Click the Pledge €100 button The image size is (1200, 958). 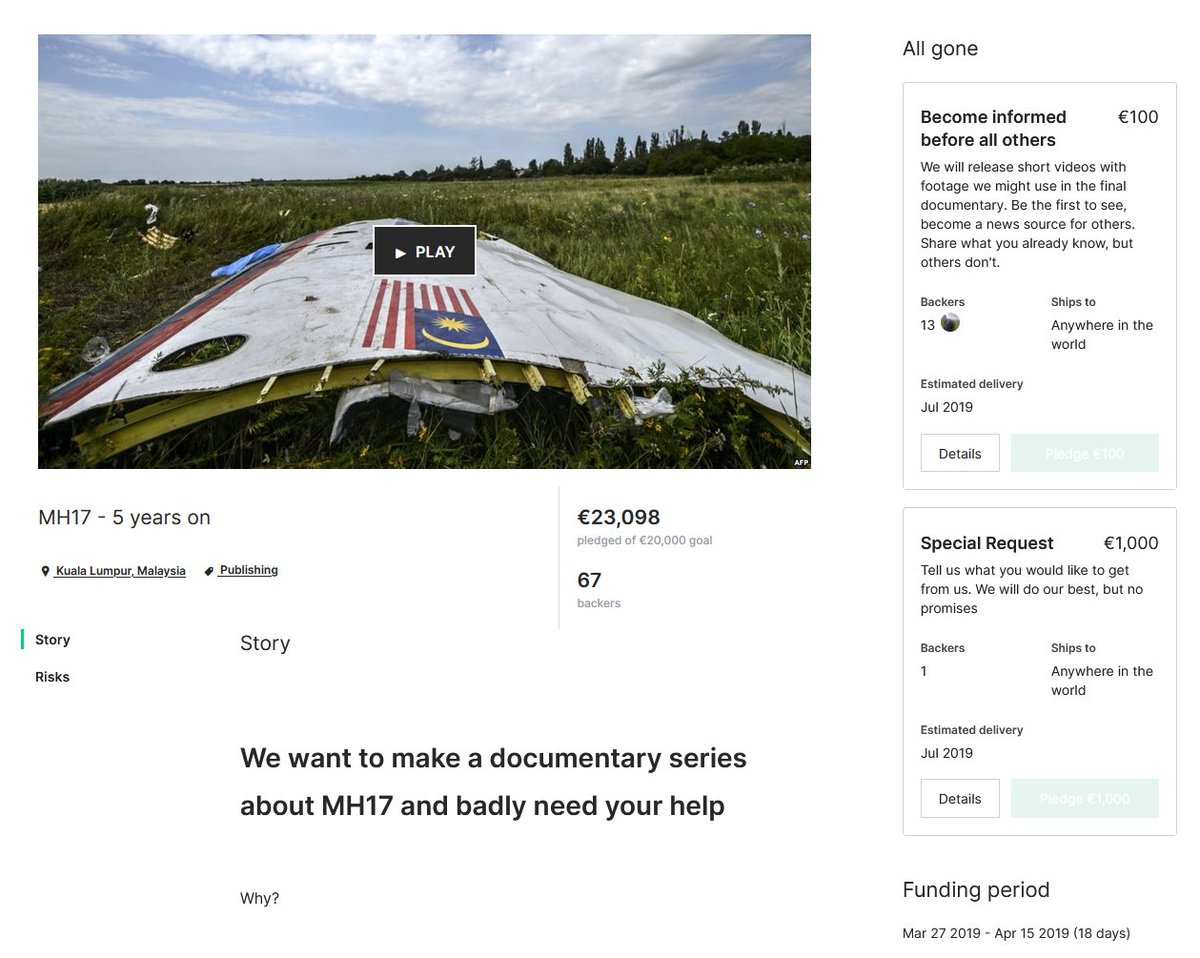(x=1085, y=453)
